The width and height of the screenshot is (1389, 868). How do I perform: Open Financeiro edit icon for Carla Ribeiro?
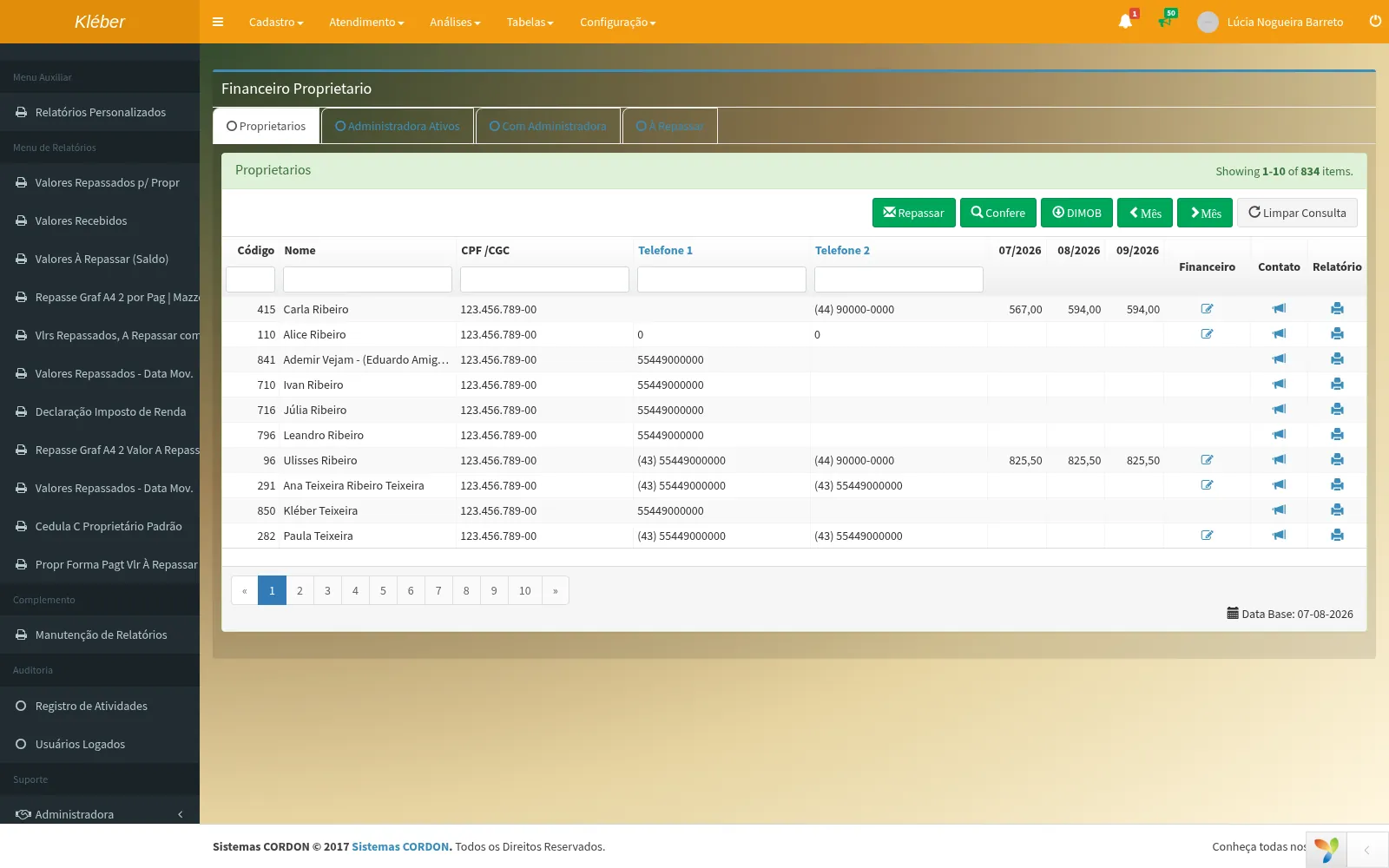[x=1207, y=309]
